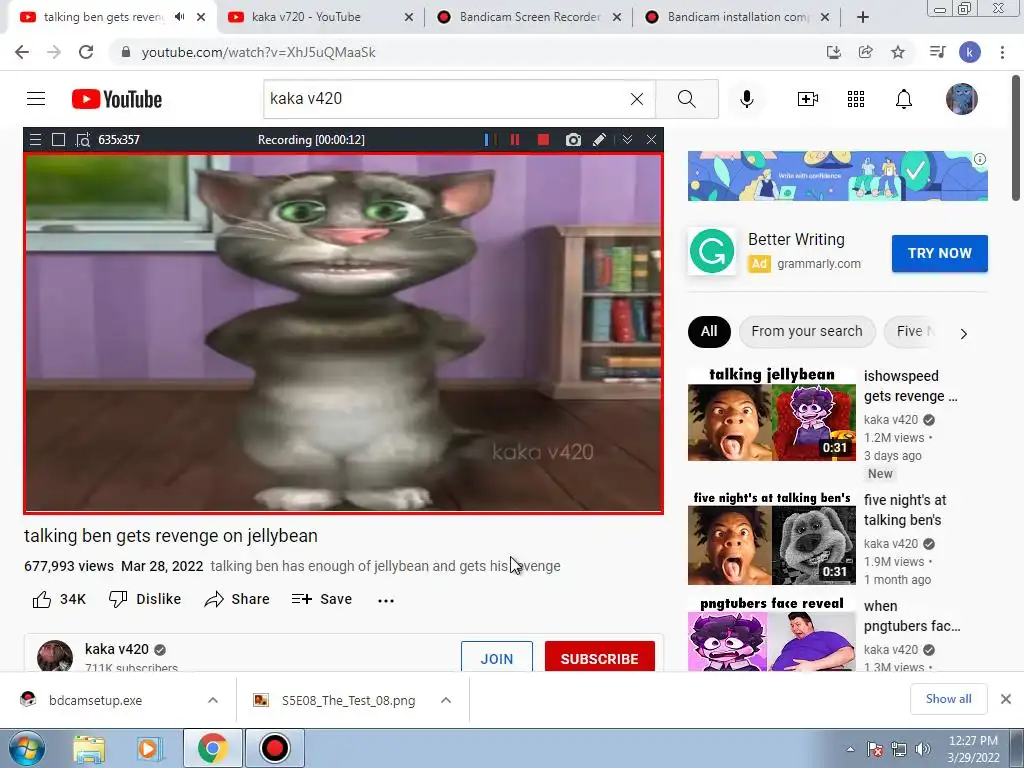Open the account avatar menu
This screenshot has width=1024, height=768.
click(962, 99)
